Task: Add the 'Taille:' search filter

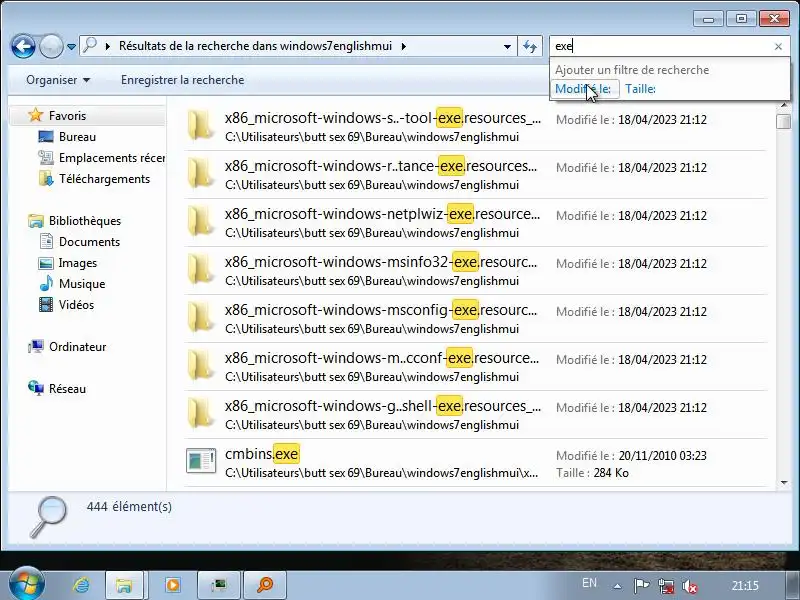Action: pos(640,89)
